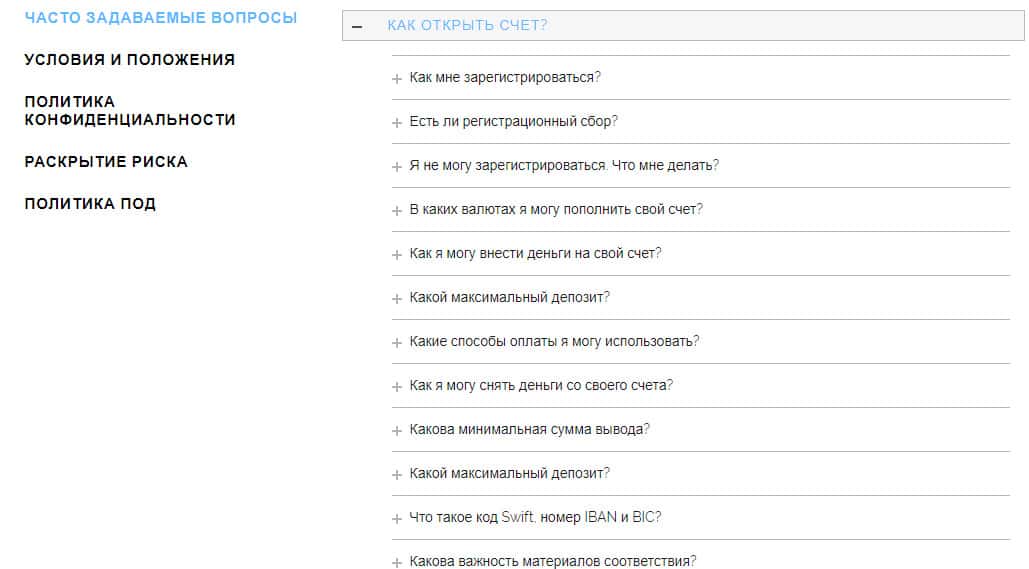
Task: Expand "Как я могу внести деньги на свой счет?"
Action: point(535,254)
